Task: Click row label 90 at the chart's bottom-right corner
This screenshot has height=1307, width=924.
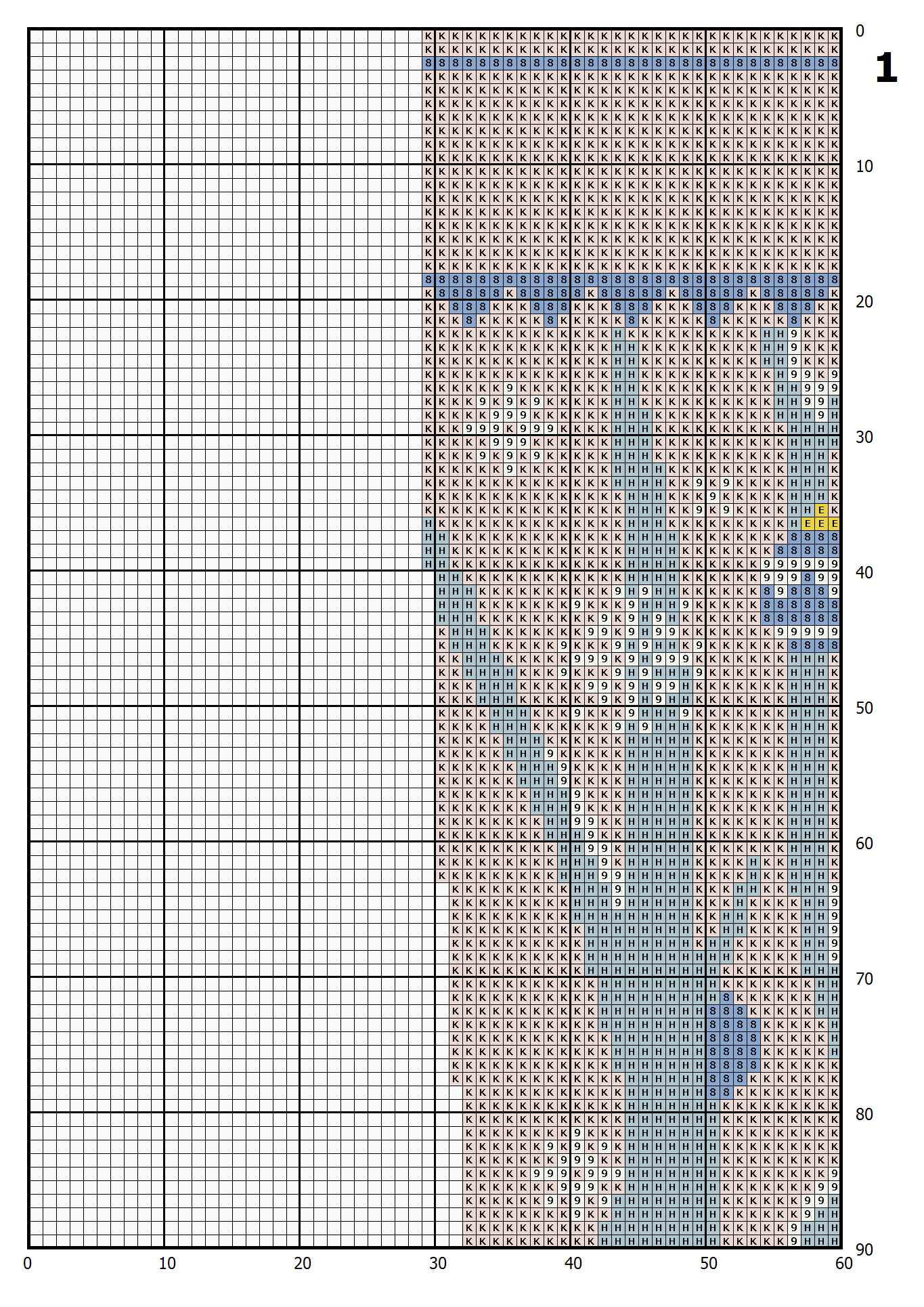Action: [x=864, y=1249]
